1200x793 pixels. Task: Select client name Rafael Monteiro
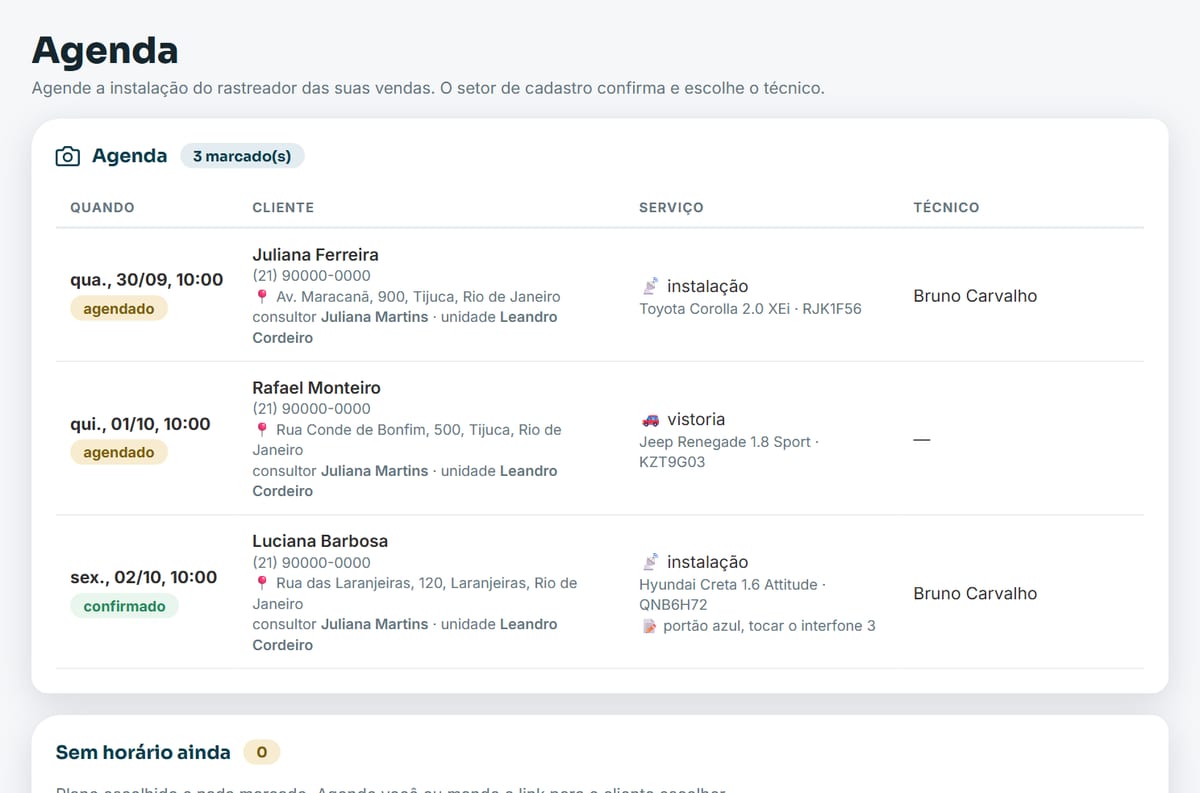pyautogui.click(x=316, y=388)
